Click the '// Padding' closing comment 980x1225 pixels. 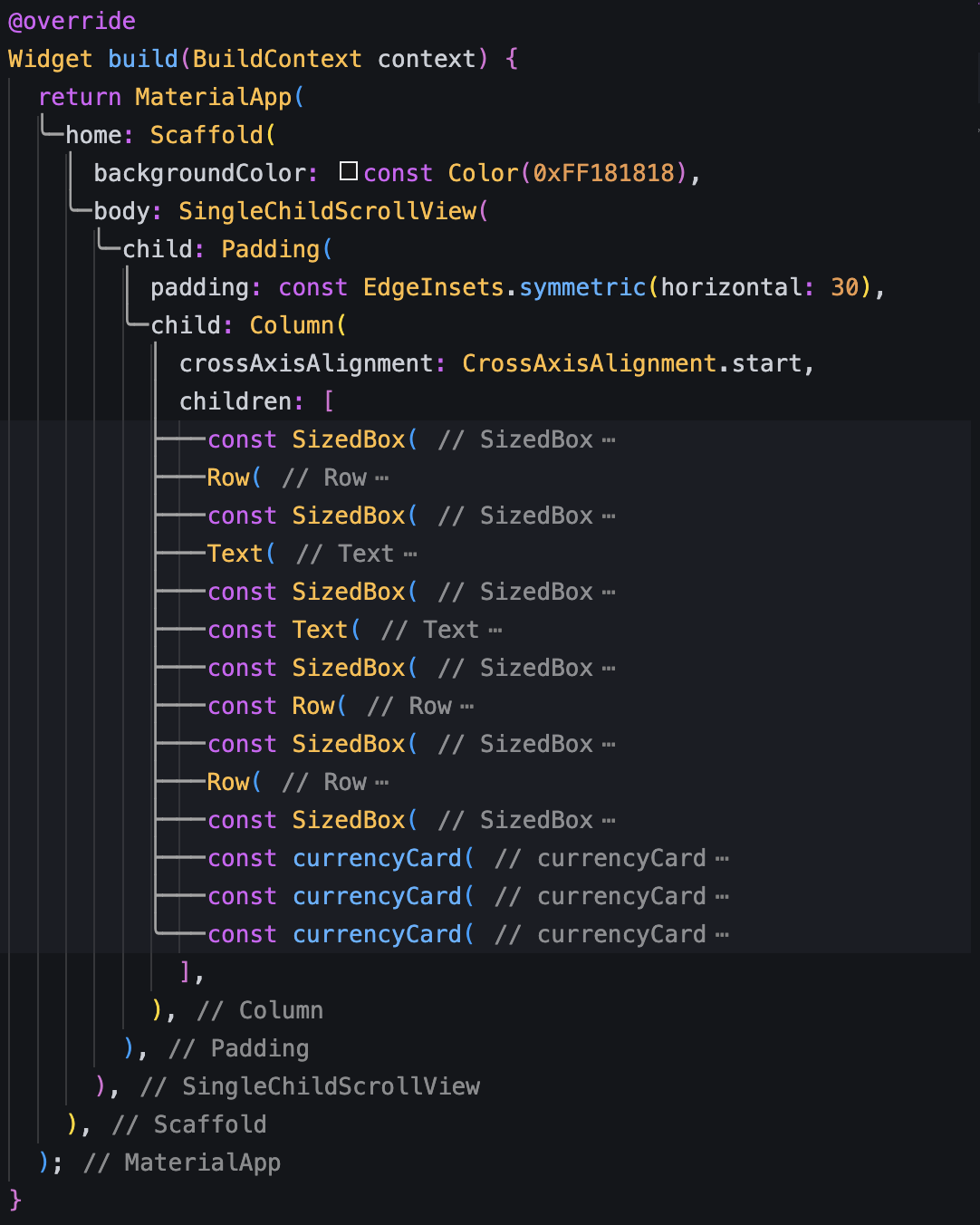click(239, 1048)
